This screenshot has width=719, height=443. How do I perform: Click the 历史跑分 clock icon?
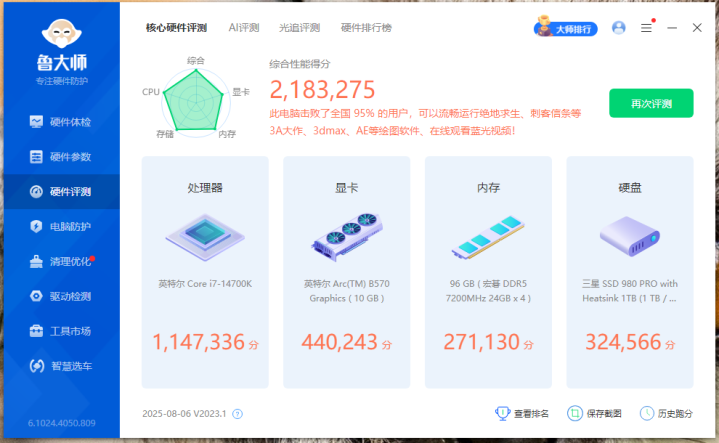pyautogui.click(x=647, y=413)
